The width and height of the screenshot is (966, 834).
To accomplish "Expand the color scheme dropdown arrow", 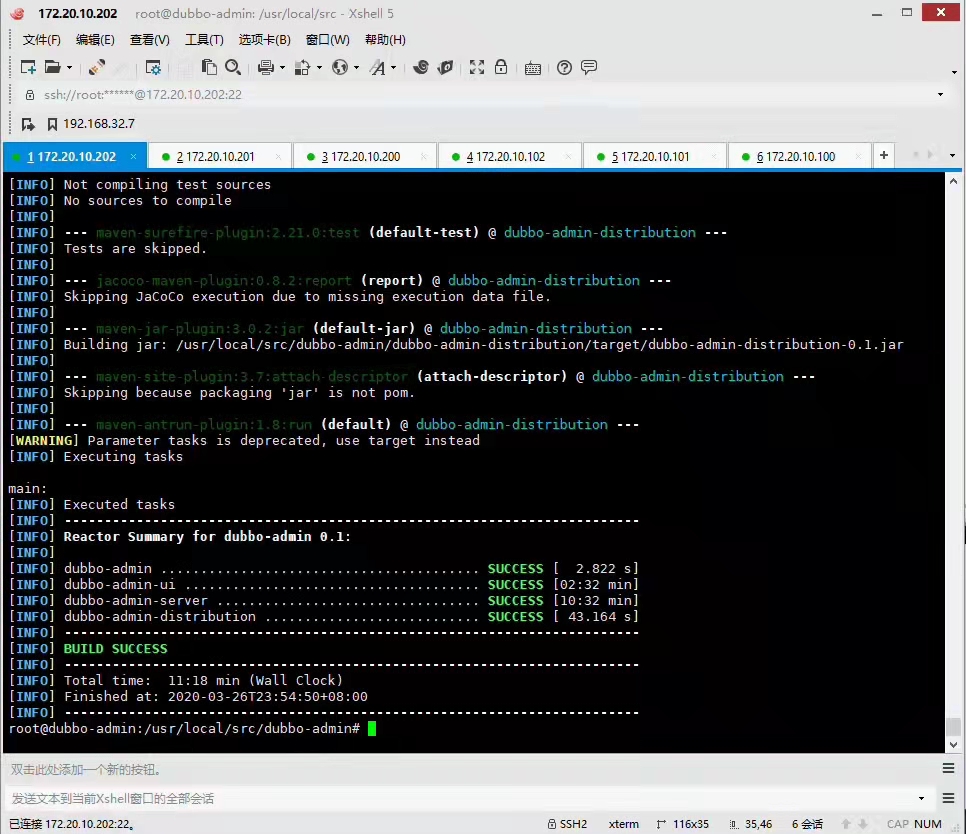I will click(319, 68).
